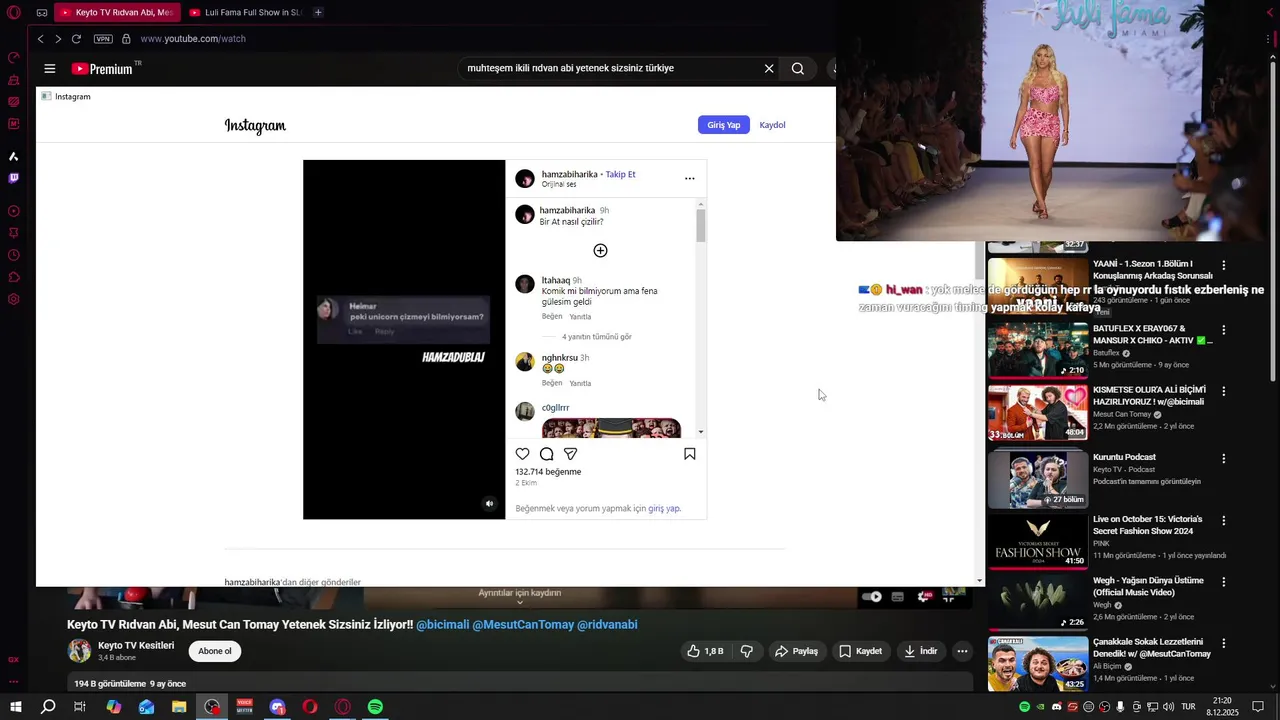The width and height of the screenshot is (1280, 720).
Task: Click the Paylaş share button
Action: (796, 651)
